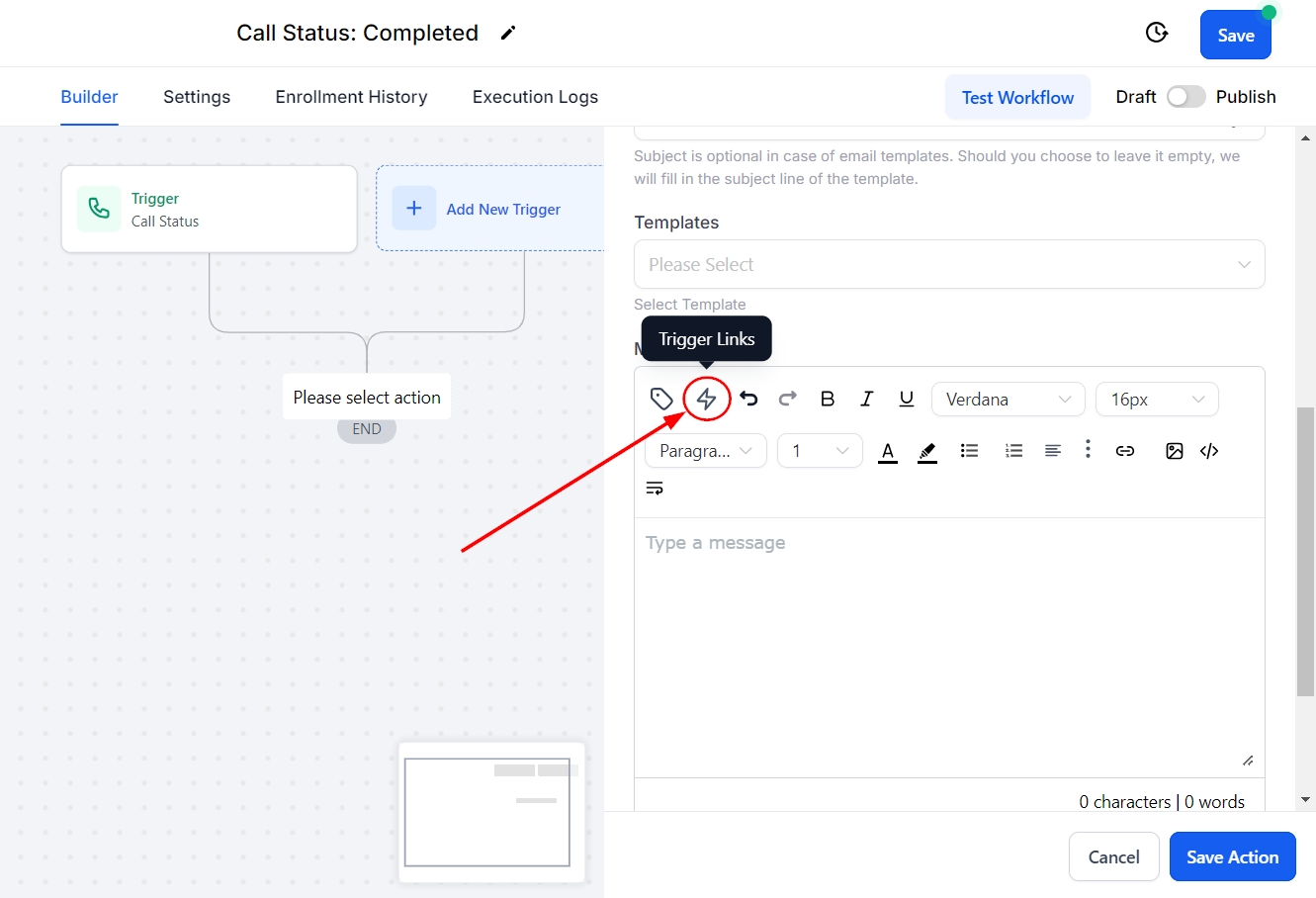Click the Trigger Links lightning icon
The image size is (1316, 898).
click(x=706, y=399)
